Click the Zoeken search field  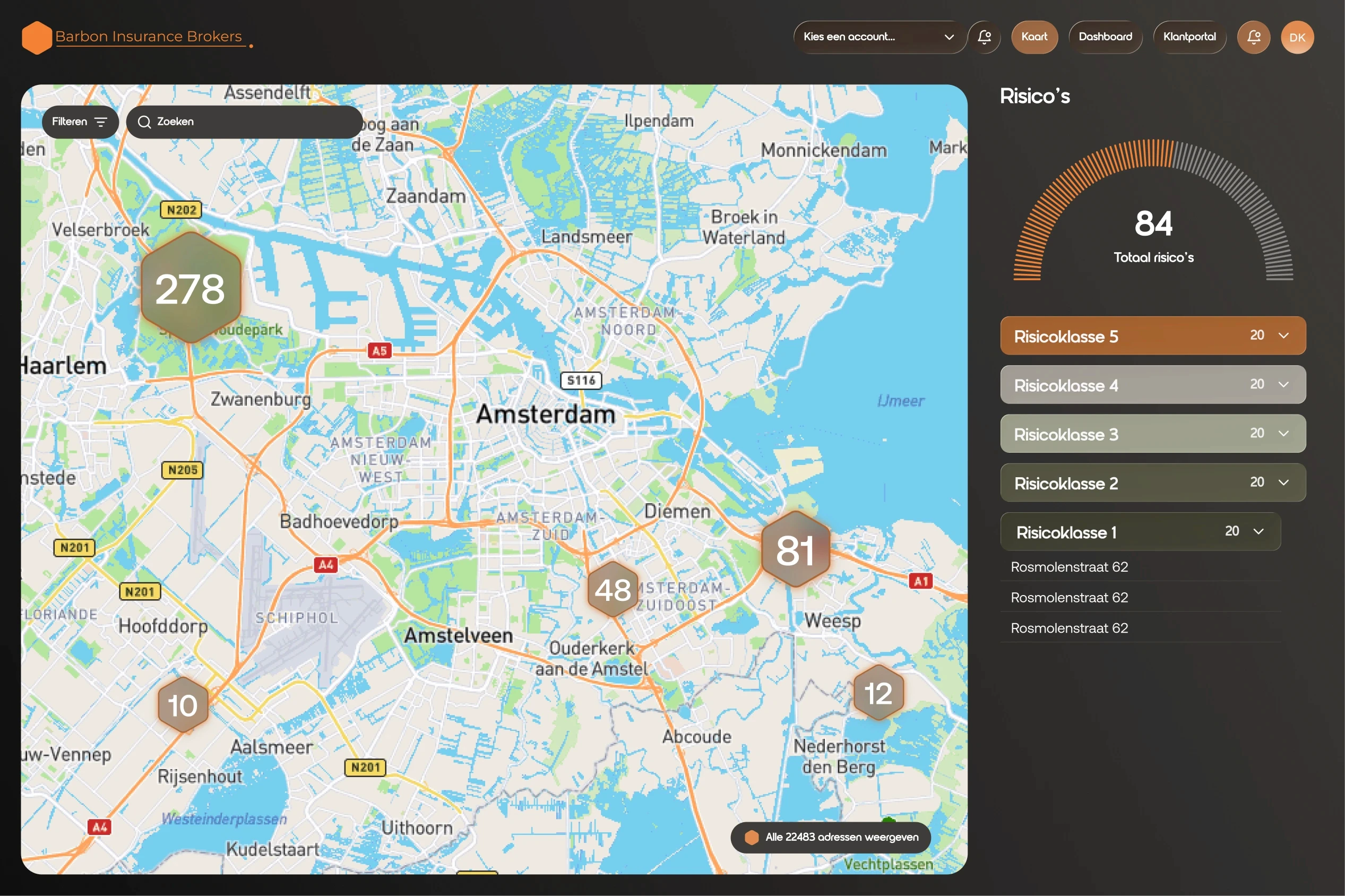[246, 122]
